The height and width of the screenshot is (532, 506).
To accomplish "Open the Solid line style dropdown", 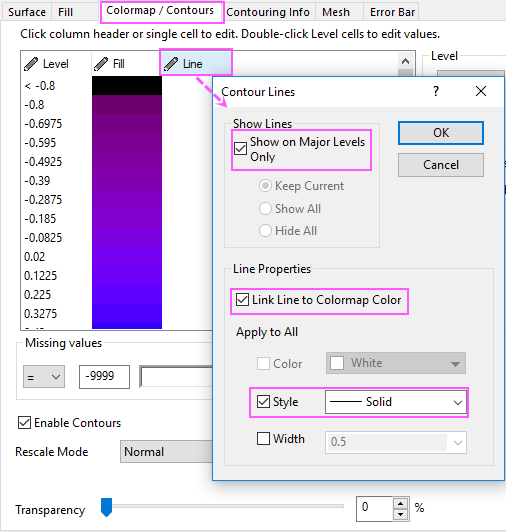I will point(396,402).
